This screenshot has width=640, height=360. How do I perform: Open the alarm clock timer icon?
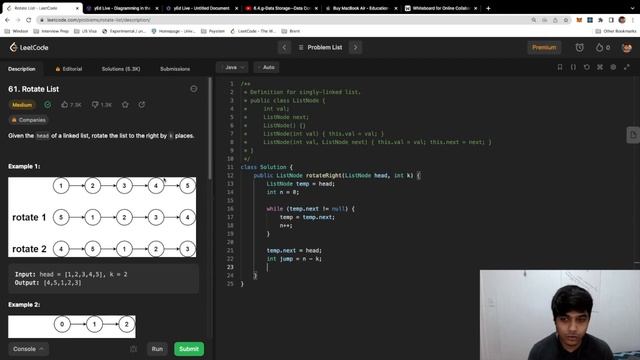click(x=580, y=47)
